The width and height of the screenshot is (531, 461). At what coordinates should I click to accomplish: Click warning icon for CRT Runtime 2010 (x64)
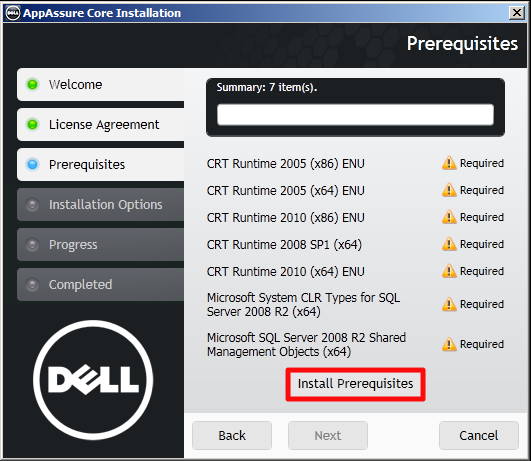pos(449,271)
